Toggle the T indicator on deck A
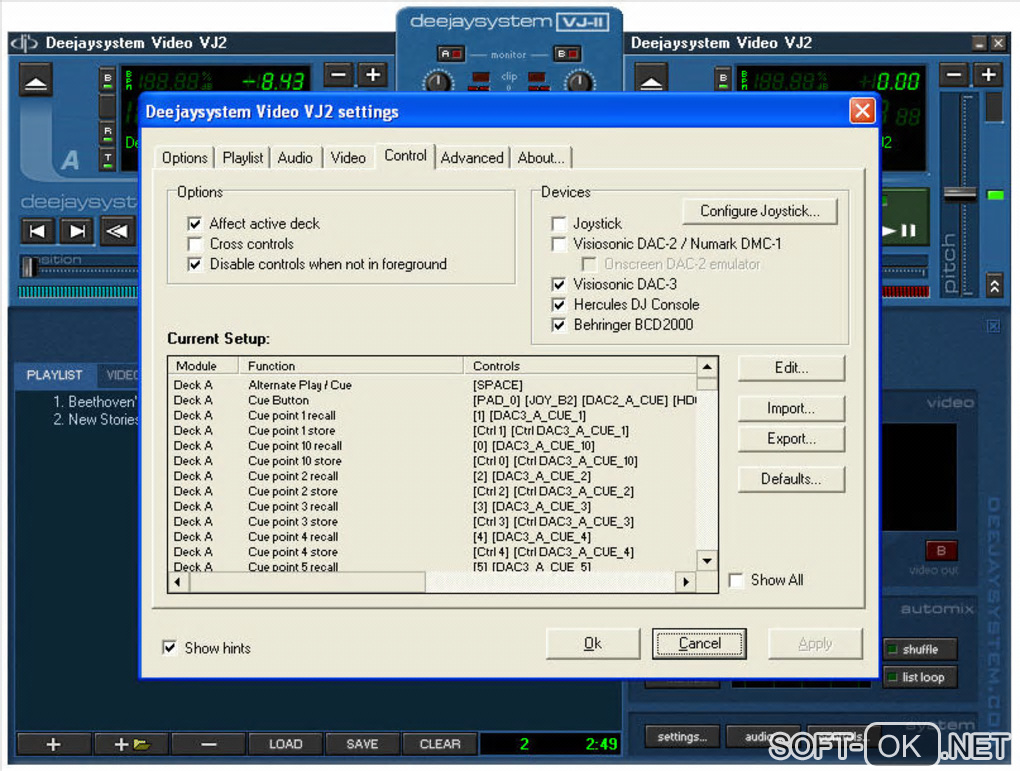The image size is (1020, 771). tap(107, 159)
